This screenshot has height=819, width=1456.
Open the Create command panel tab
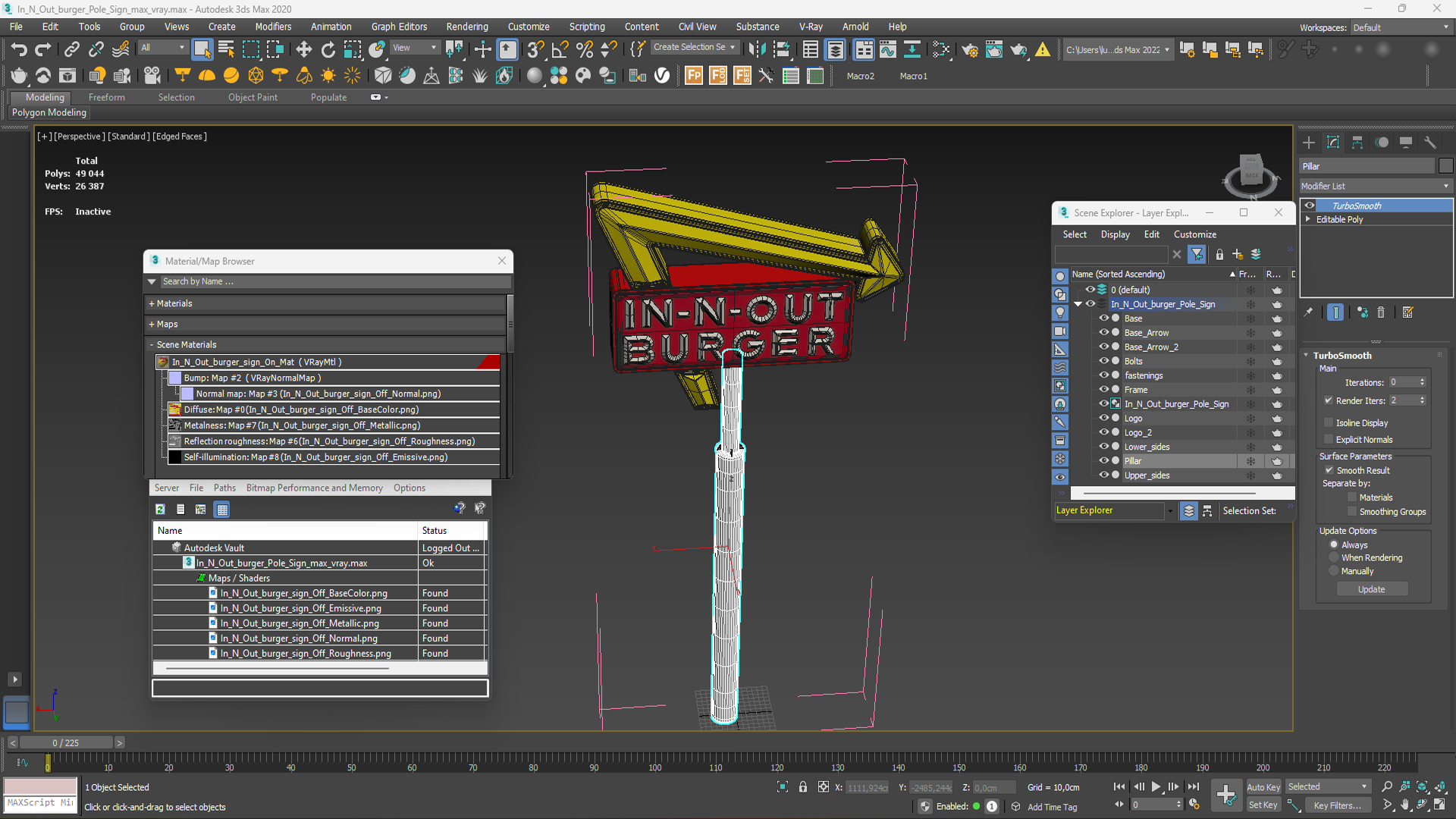click(1309, 143)
